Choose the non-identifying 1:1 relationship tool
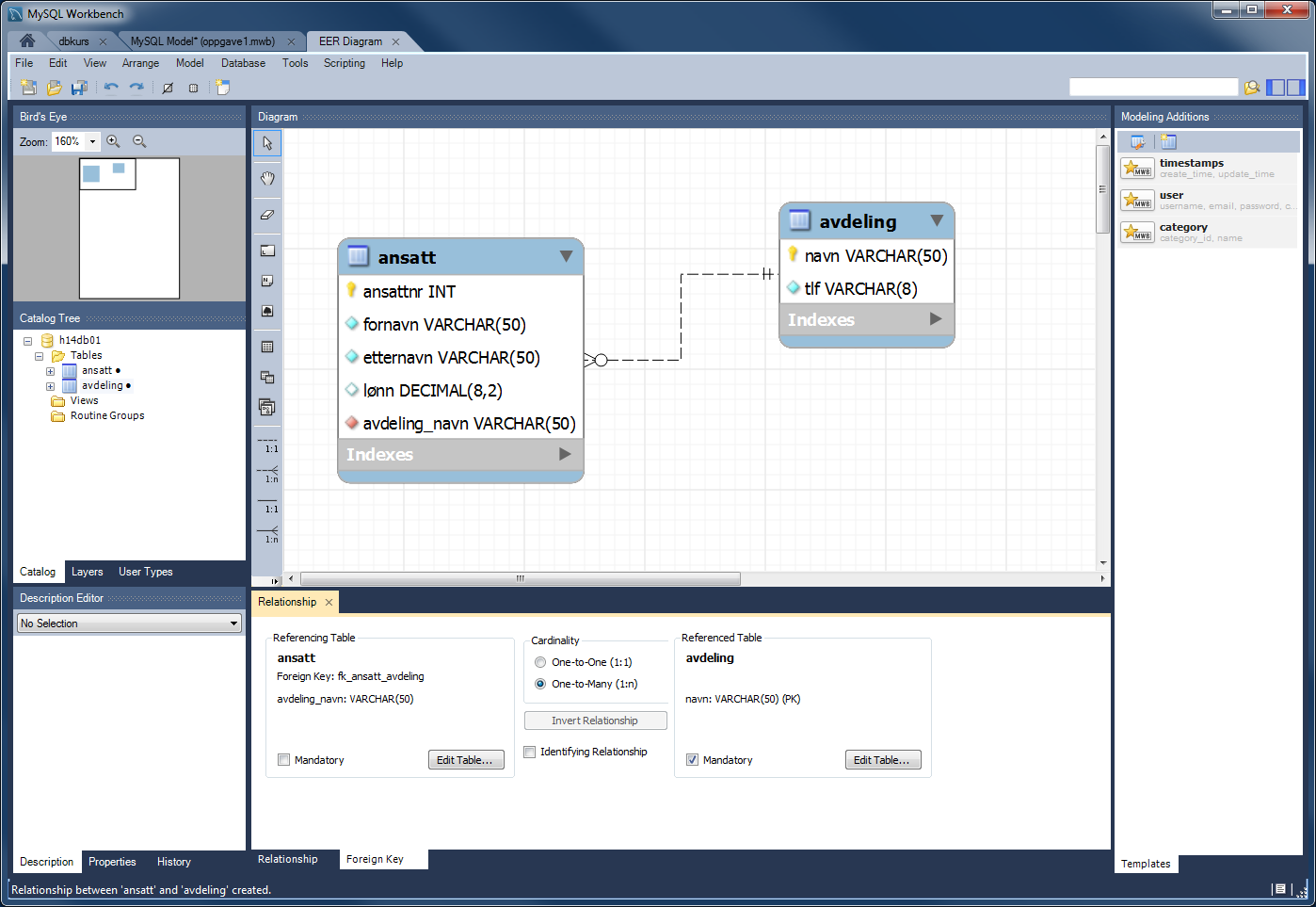The height and width of the screenshot is (907, 1316). tap(267, 444)
